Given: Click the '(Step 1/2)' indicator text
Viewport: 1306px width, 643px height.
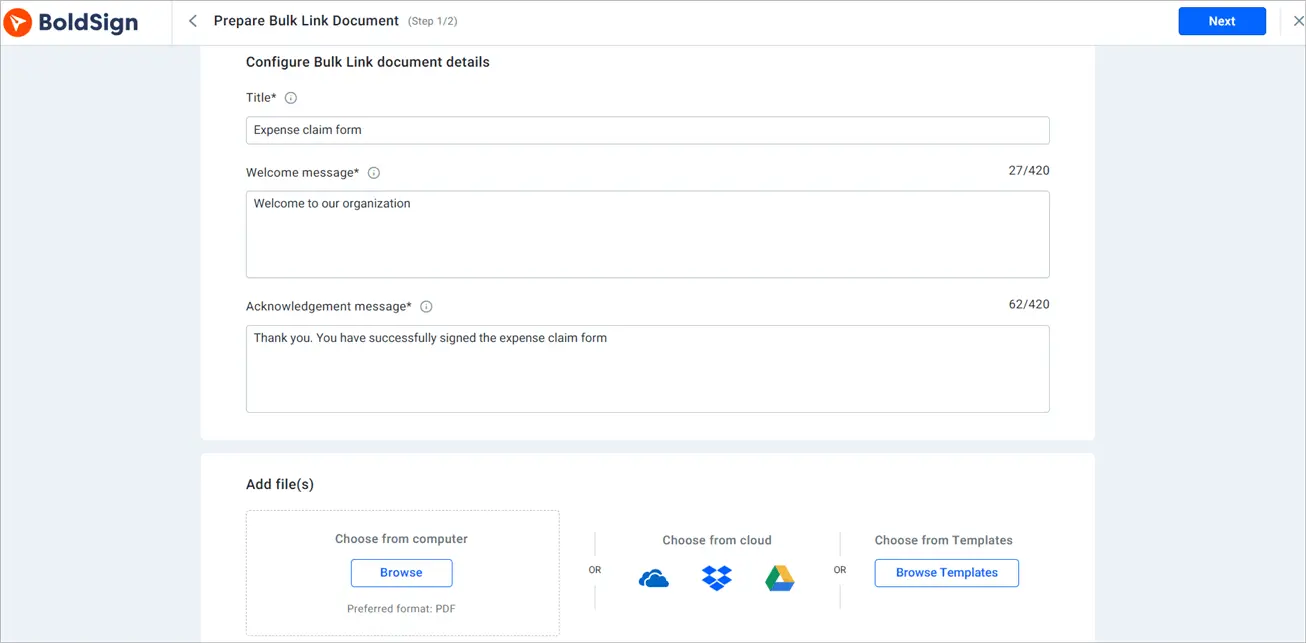Looking at the screenshot, I should coord(433,21).
